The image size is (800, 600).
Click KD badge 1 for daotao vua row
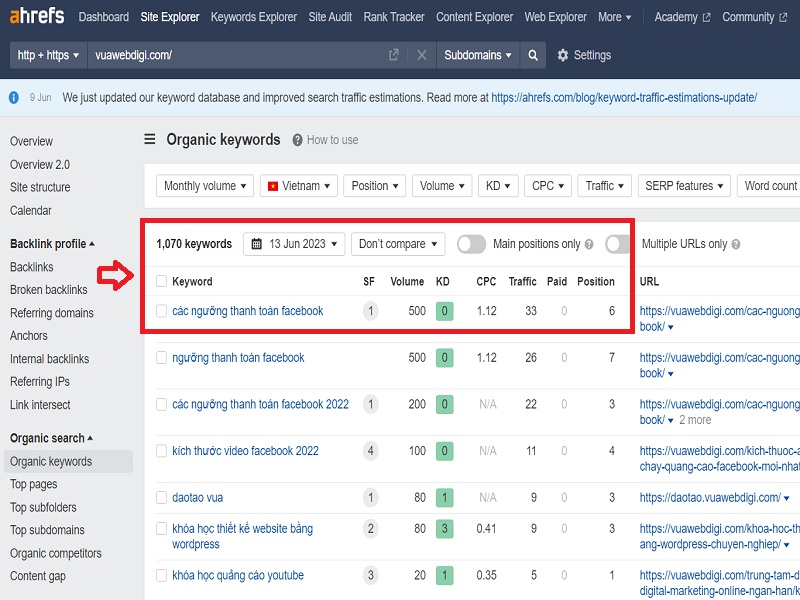pyautogui.click(x=444, y=497)
